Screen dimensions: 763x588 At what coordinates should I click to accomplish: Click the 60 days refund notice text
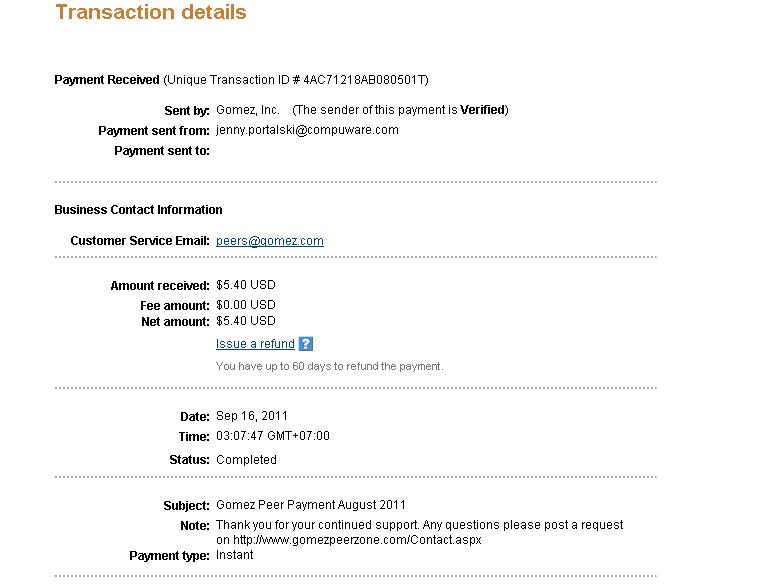[329, 366]
